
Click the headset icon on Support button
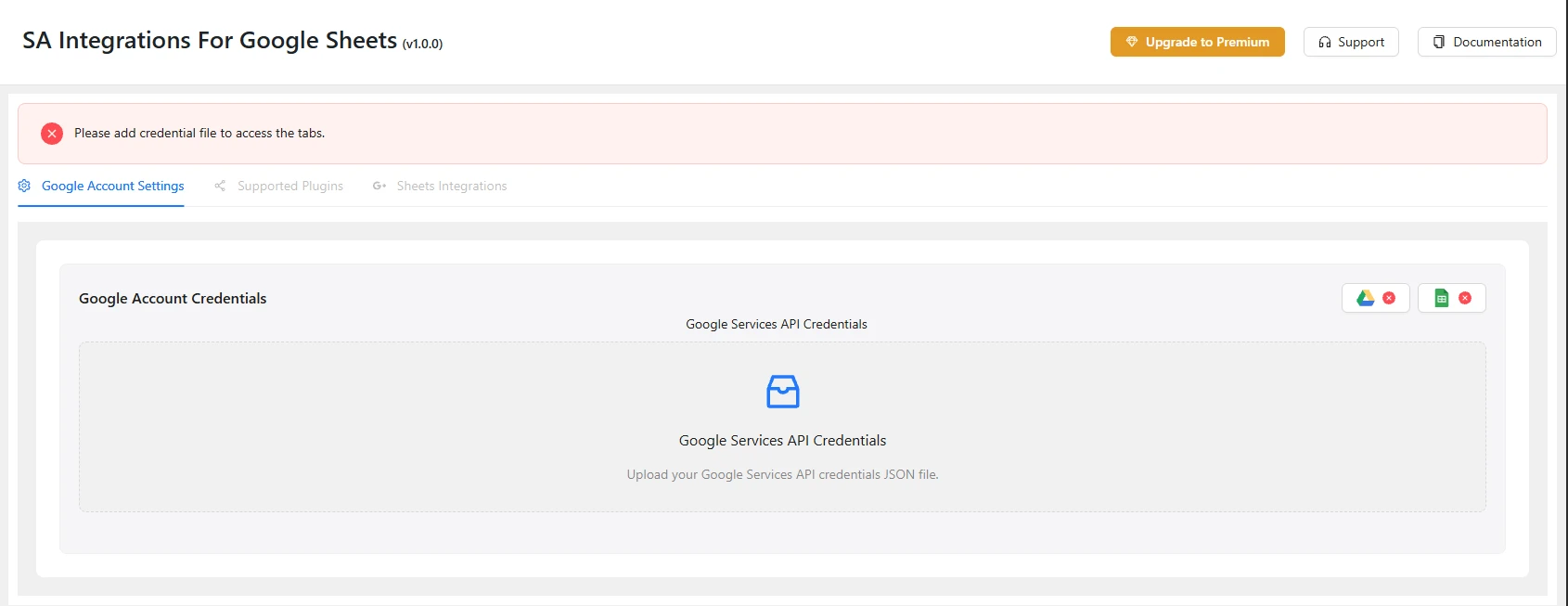point(1325,42)
